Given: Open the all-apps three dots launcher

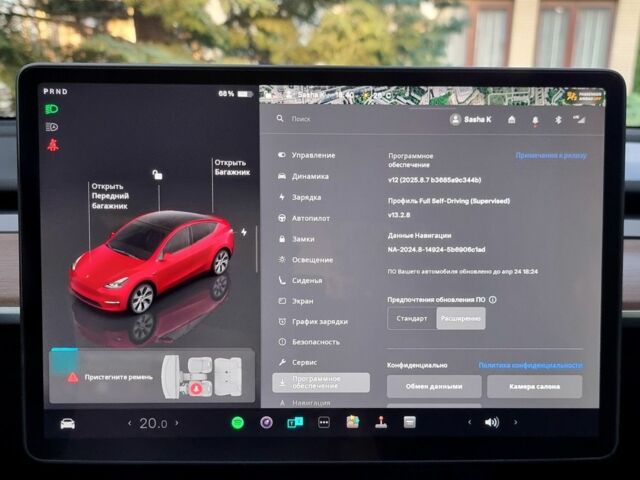Looking at the screenshot, I should tap(324, 422).
